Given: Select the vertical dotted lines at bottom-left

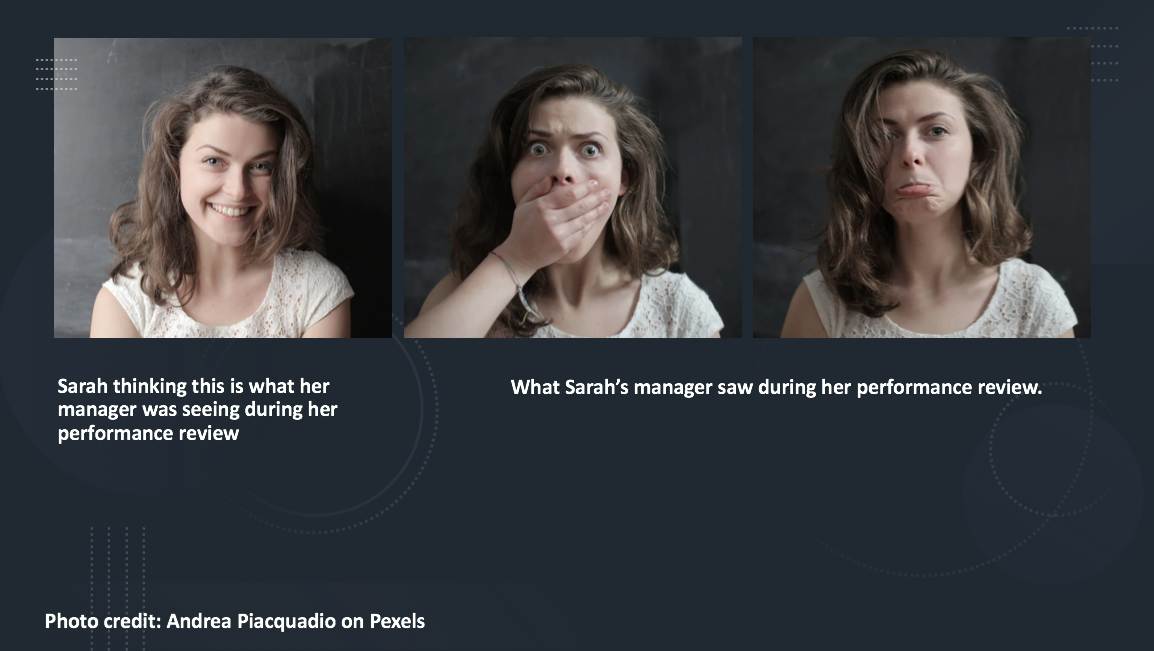Looking at the screenshot, I should pos(118,587).
